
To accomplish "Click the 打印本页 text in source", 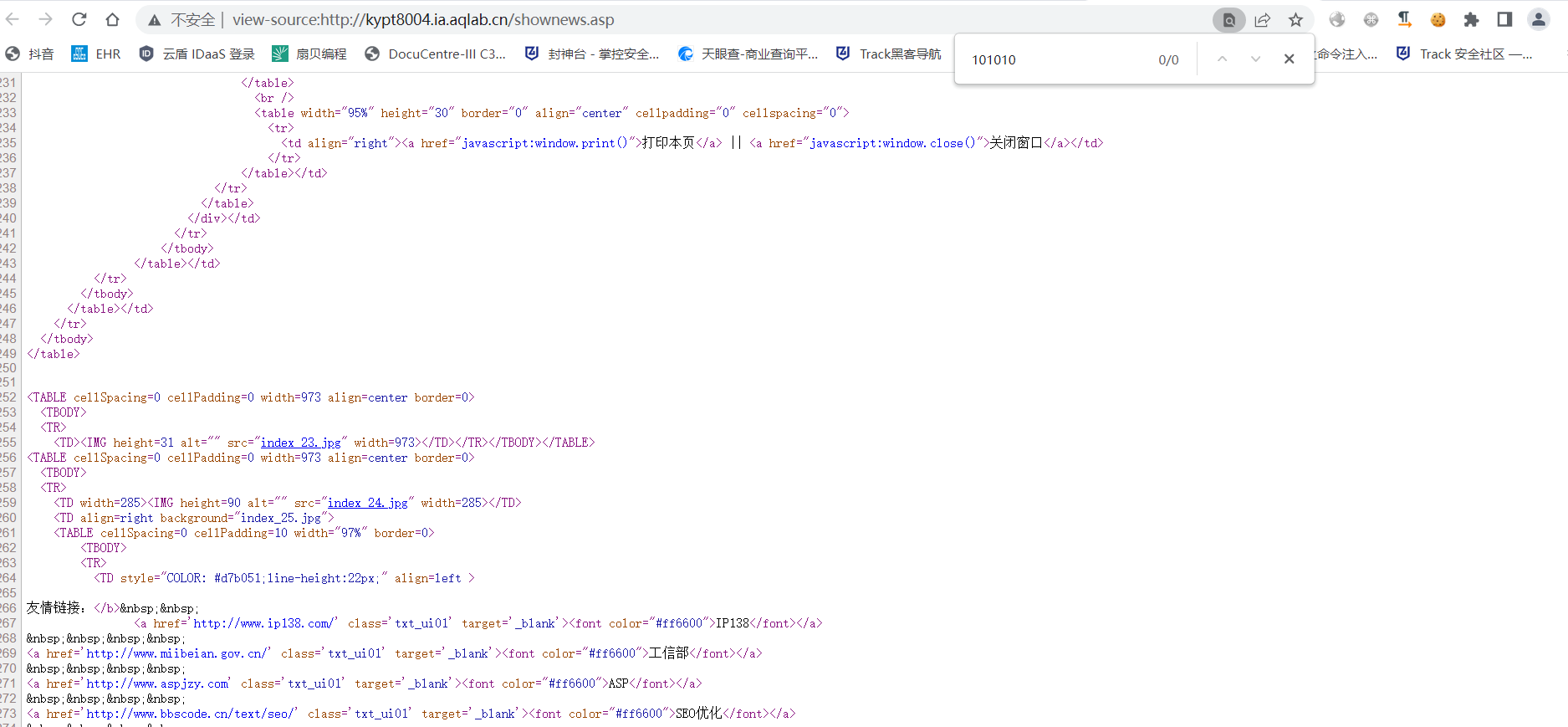I will coord(668,143).
